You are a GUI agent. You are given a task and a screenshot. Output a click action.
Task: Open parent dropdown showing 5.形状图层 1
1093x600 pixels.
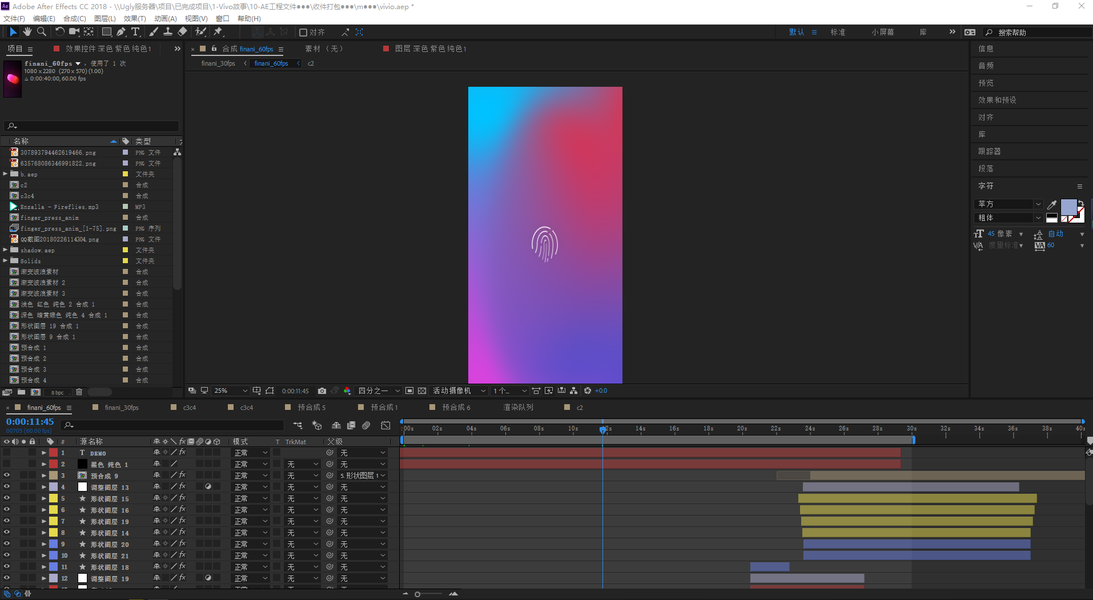362,475
